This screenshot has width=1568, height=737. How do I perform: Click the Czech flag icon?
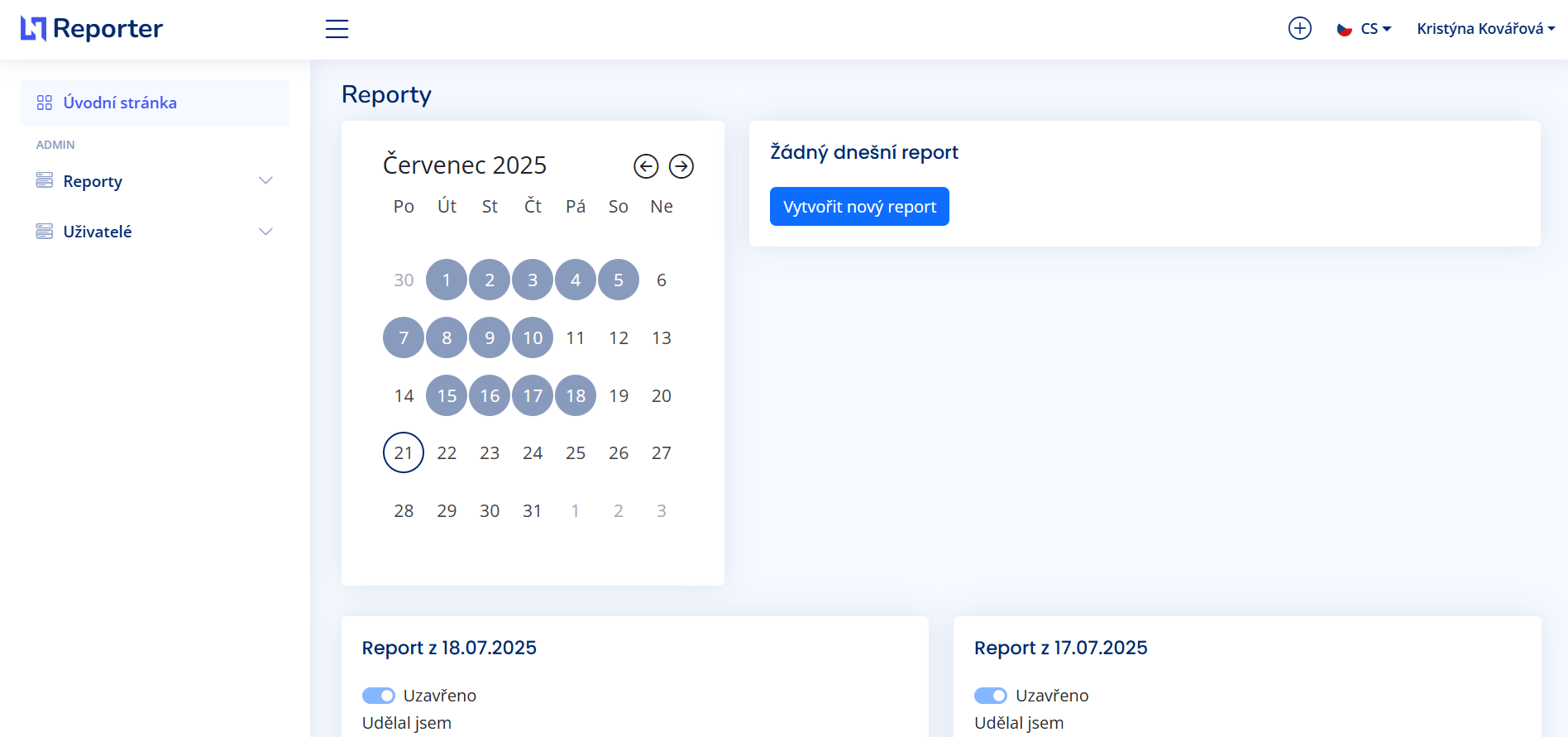coord(1345,30)
